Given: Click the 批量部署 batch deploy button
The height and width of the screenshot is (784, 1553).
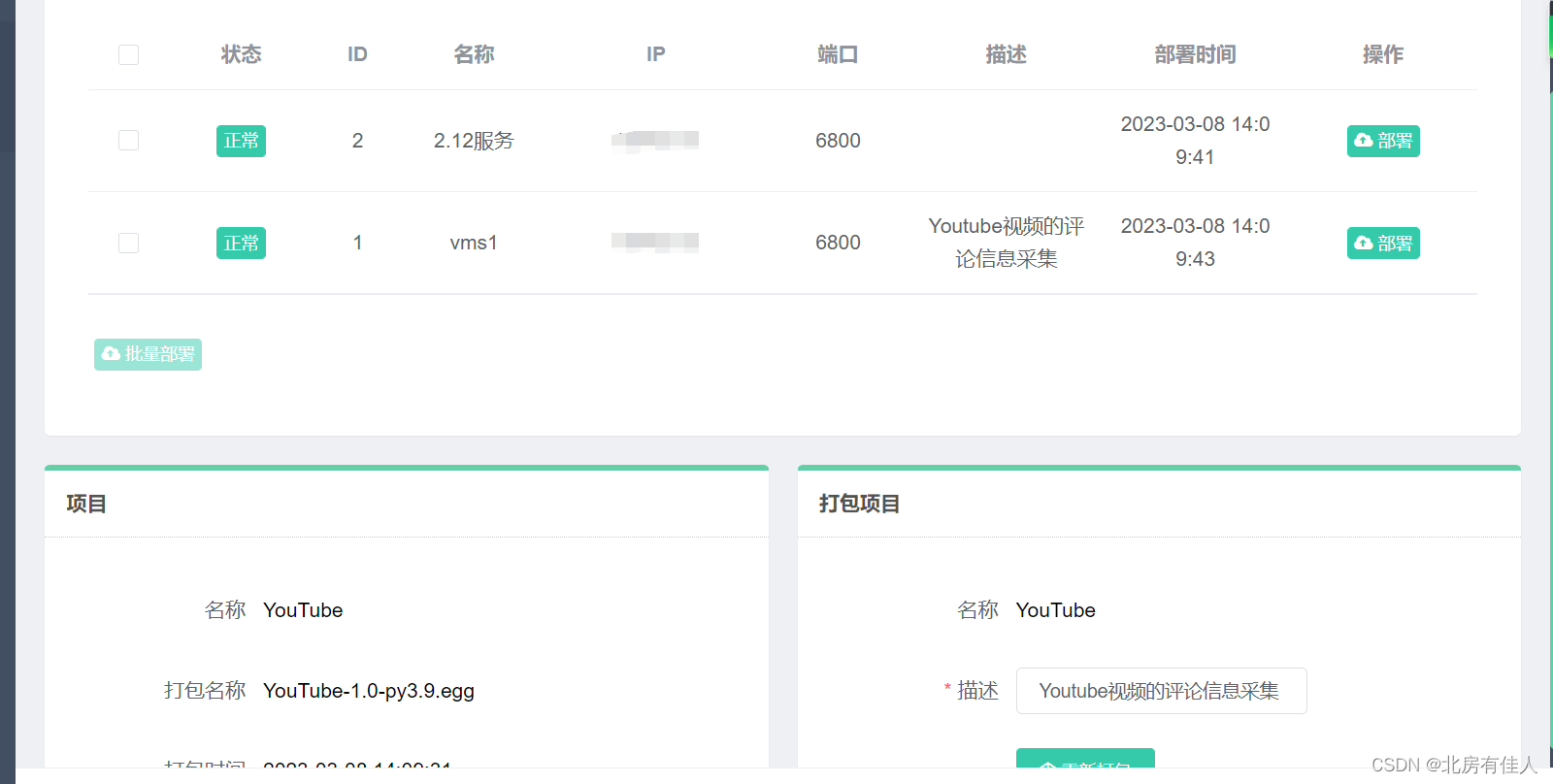Looking at the screenshot, I should [x=148, y=354].
